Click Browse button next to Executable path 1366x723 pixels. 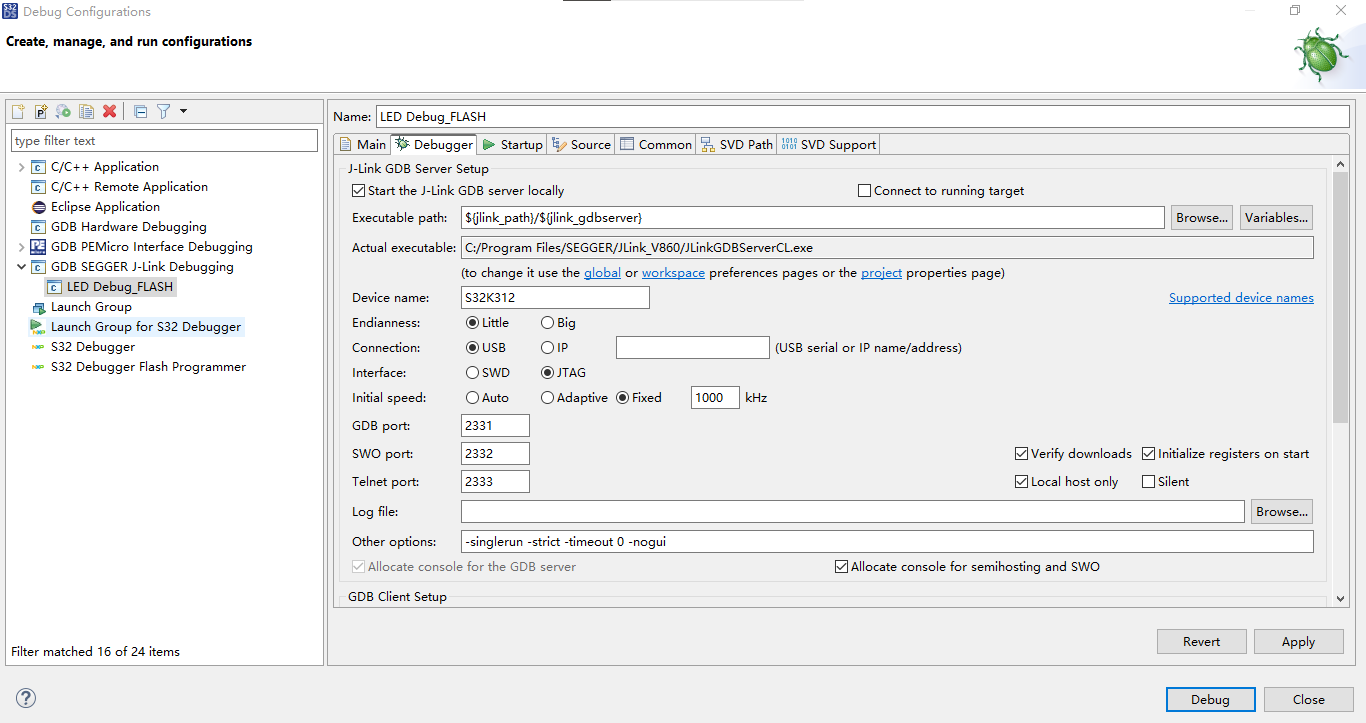(x=1202, y=218)
